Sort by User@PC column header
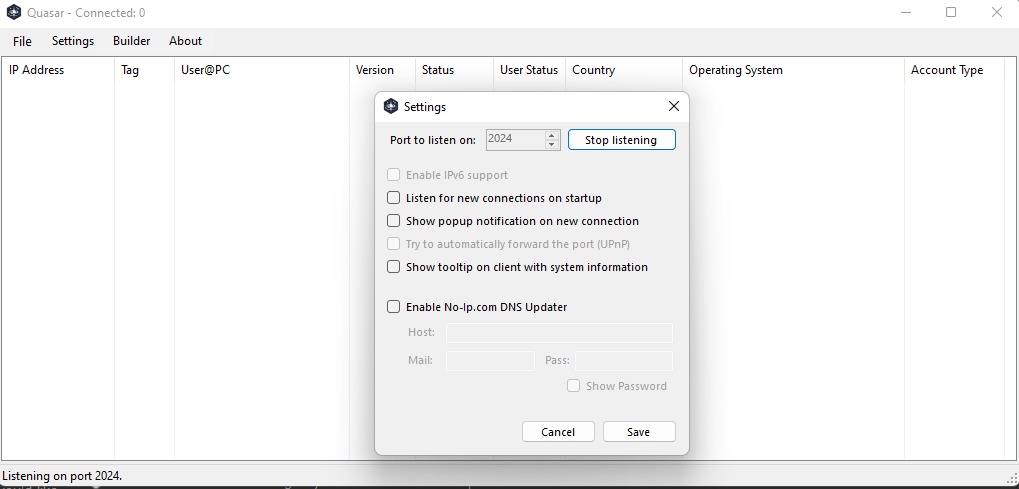Image resolution: width=1019 pixels, height=489 pixels. [x=262, y=70]
